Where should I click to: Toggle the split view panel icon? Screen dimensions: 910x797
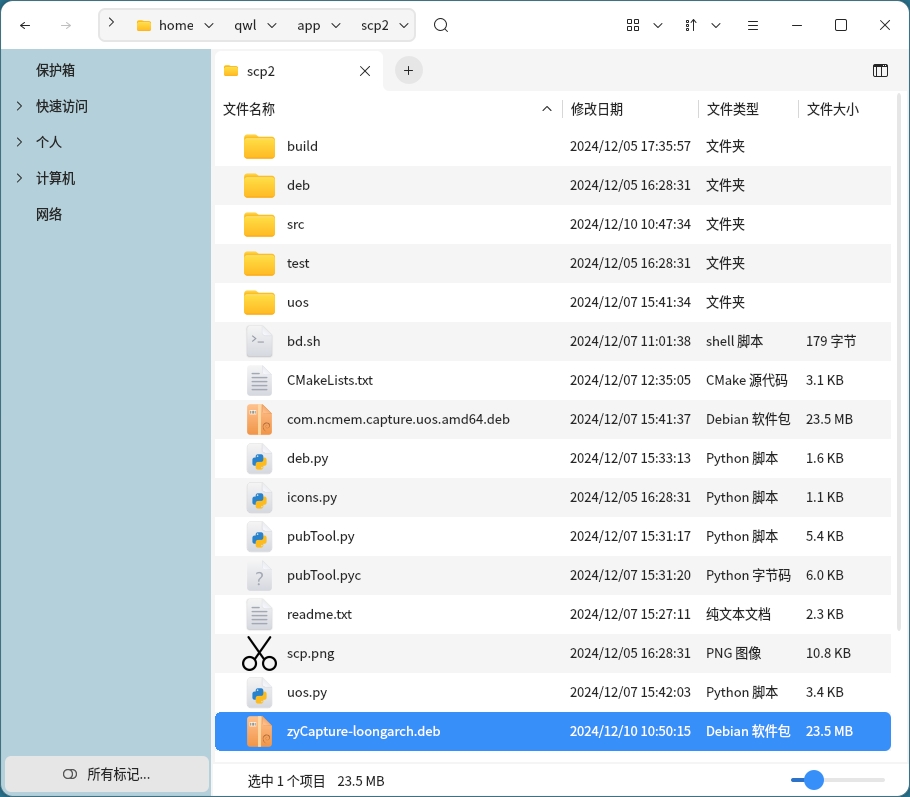click(880, 71)
